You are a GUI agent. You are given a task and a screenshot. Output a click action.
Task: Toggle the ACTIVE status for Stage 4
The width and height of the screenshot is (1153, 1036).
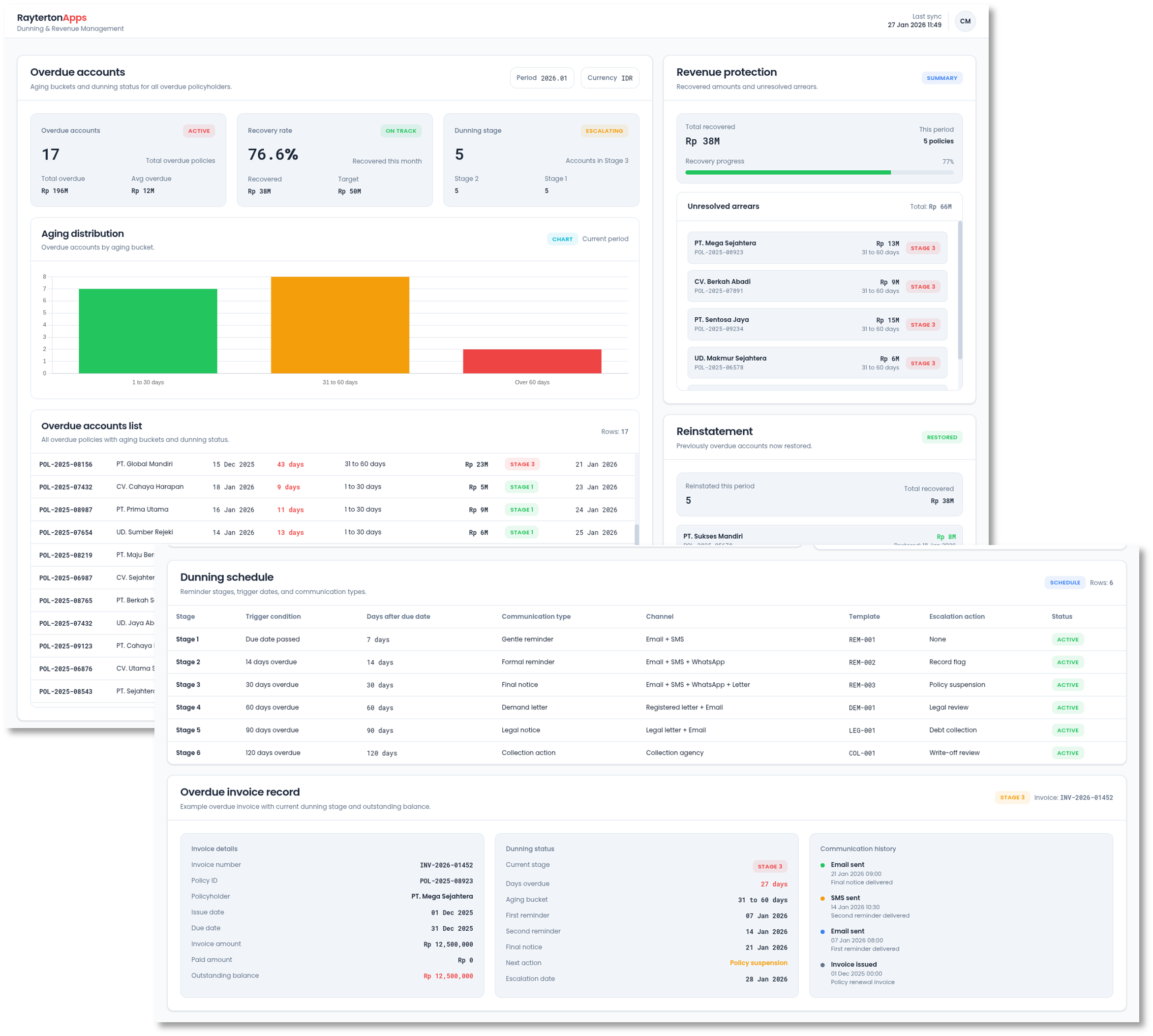click(x=1067, y=707)
